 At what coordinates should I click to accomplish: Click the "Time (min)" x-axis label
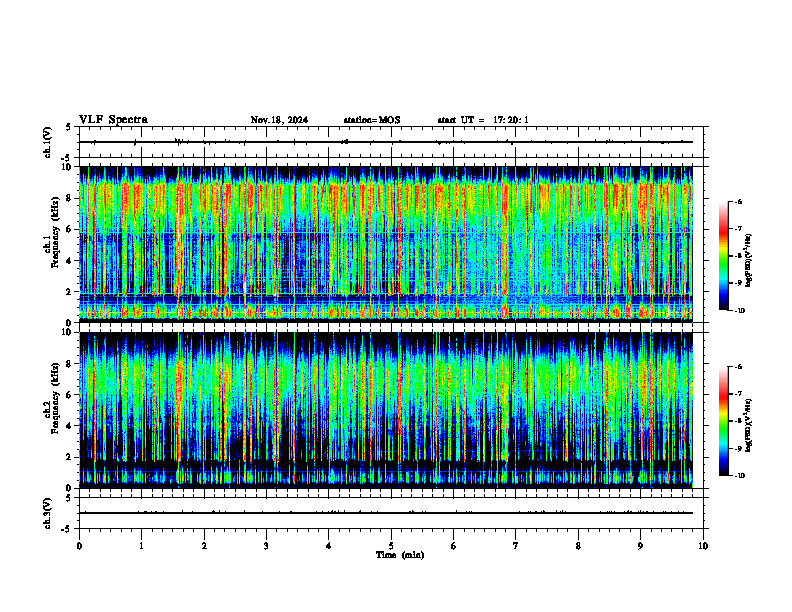[400, 555]
